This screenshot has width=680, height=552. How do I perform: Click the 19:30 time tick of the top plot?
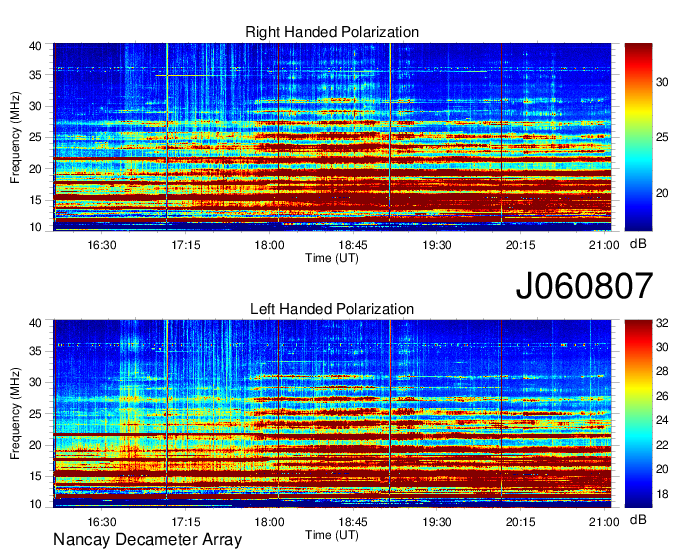tap(437, 245)
